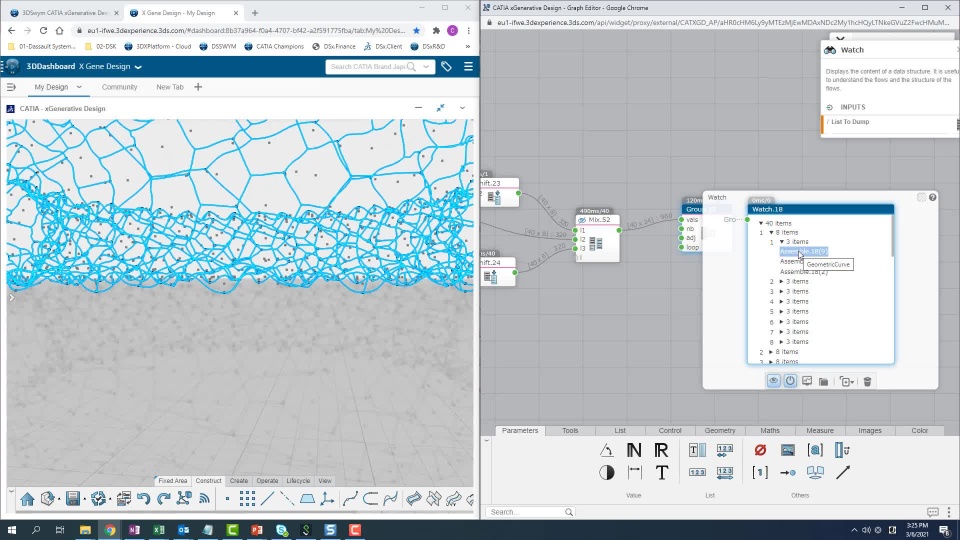Open the PowerPoint app in the Windows taskbar
This screenshot has width=960, height=540.
tap(257, 530)
